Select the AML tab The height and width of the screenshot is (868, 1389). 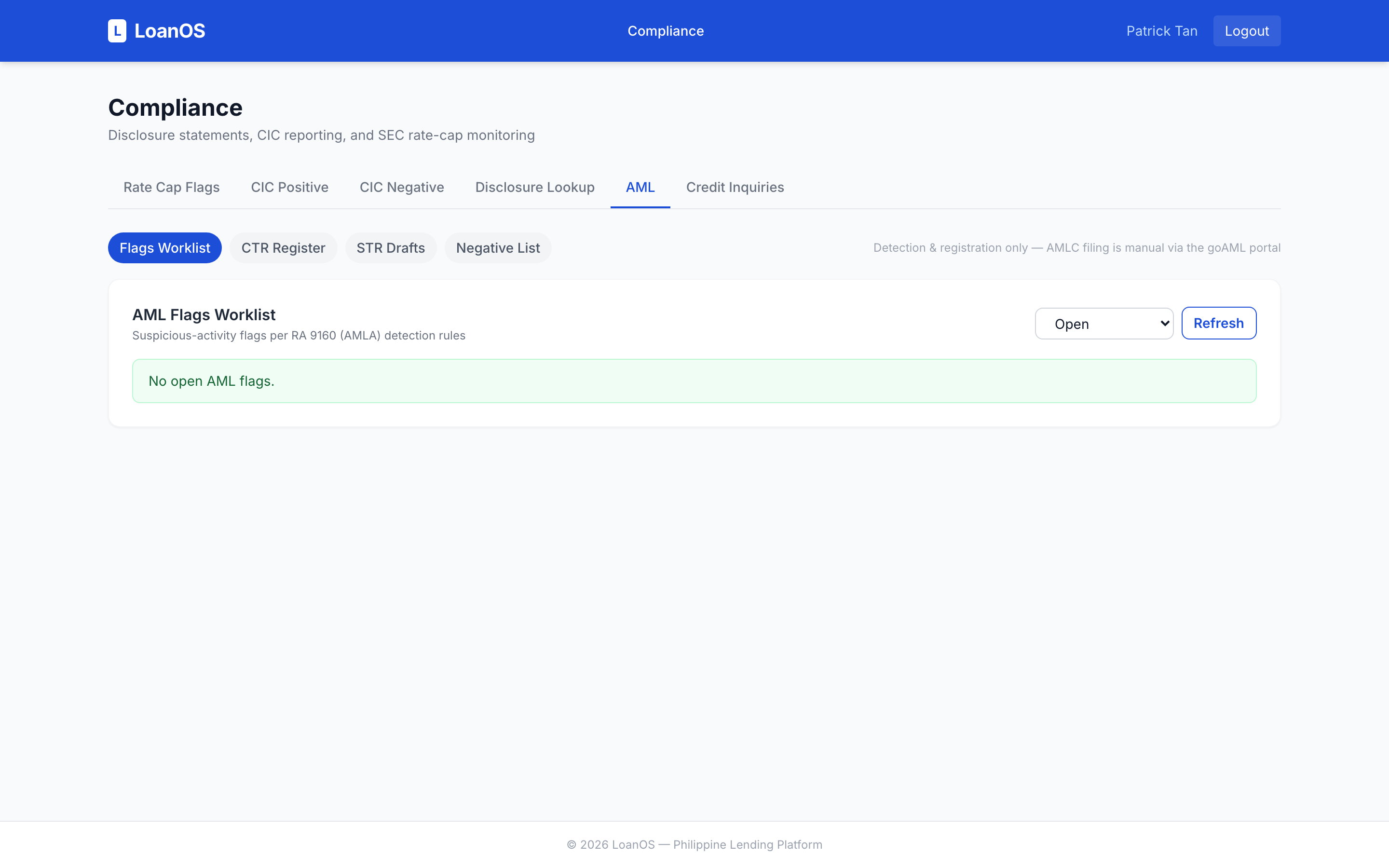(x=640, y=187)
